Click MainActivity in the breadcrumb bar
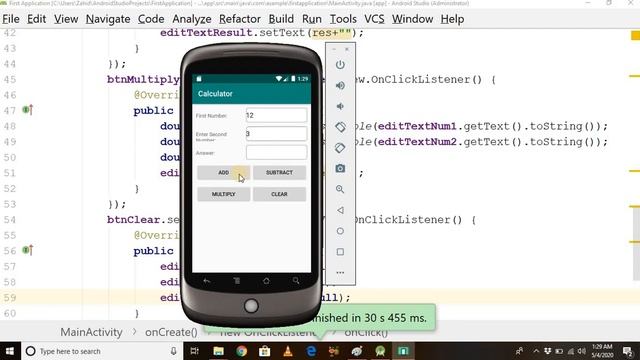Viewport: 640px width, 360px height. click(x=91, y=332)
